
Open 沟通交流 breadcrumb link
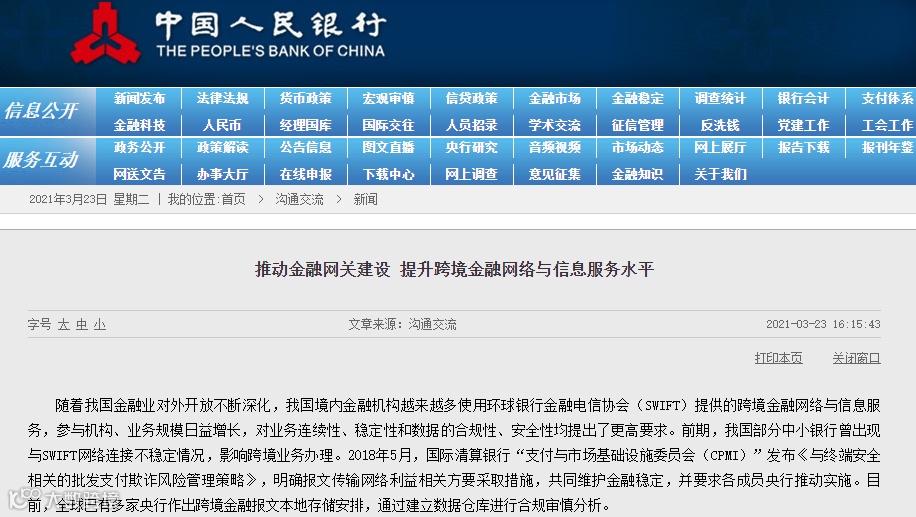(x=299, y=199)
